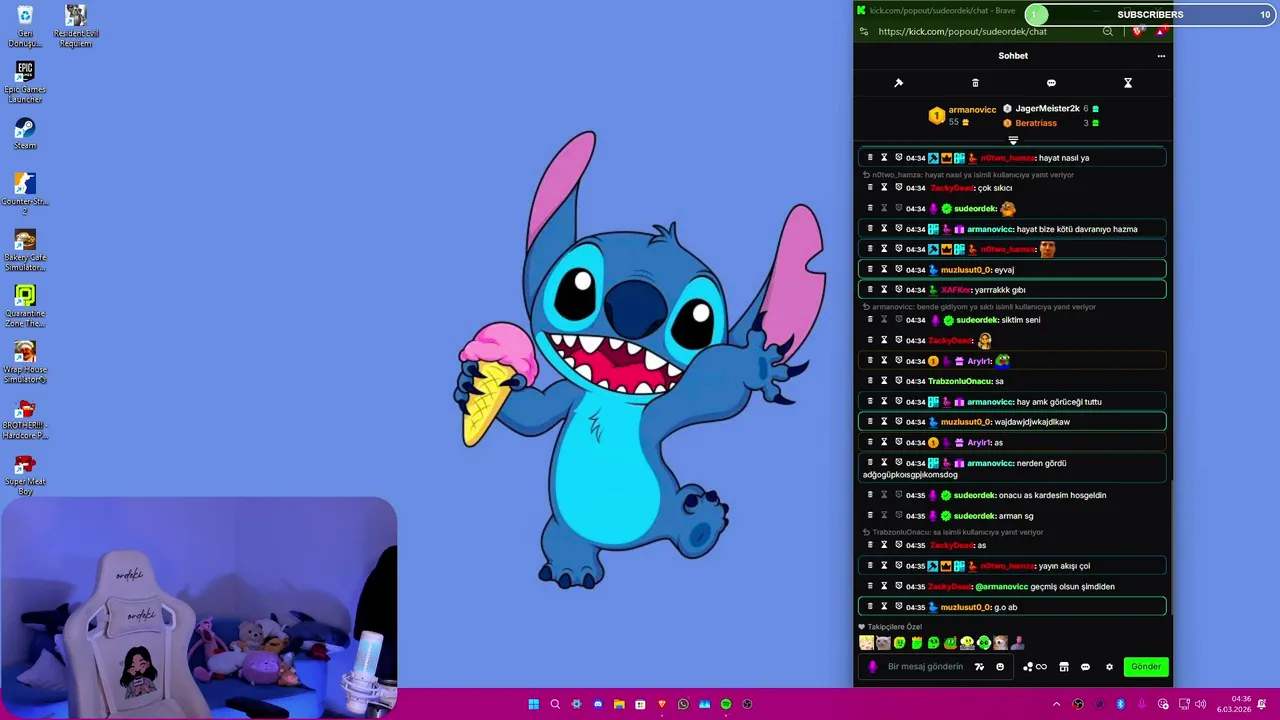Screen dimensions: 1280x720
Task: Open WhatsApp from the taskbar
Action: click(x=683, y=704)
